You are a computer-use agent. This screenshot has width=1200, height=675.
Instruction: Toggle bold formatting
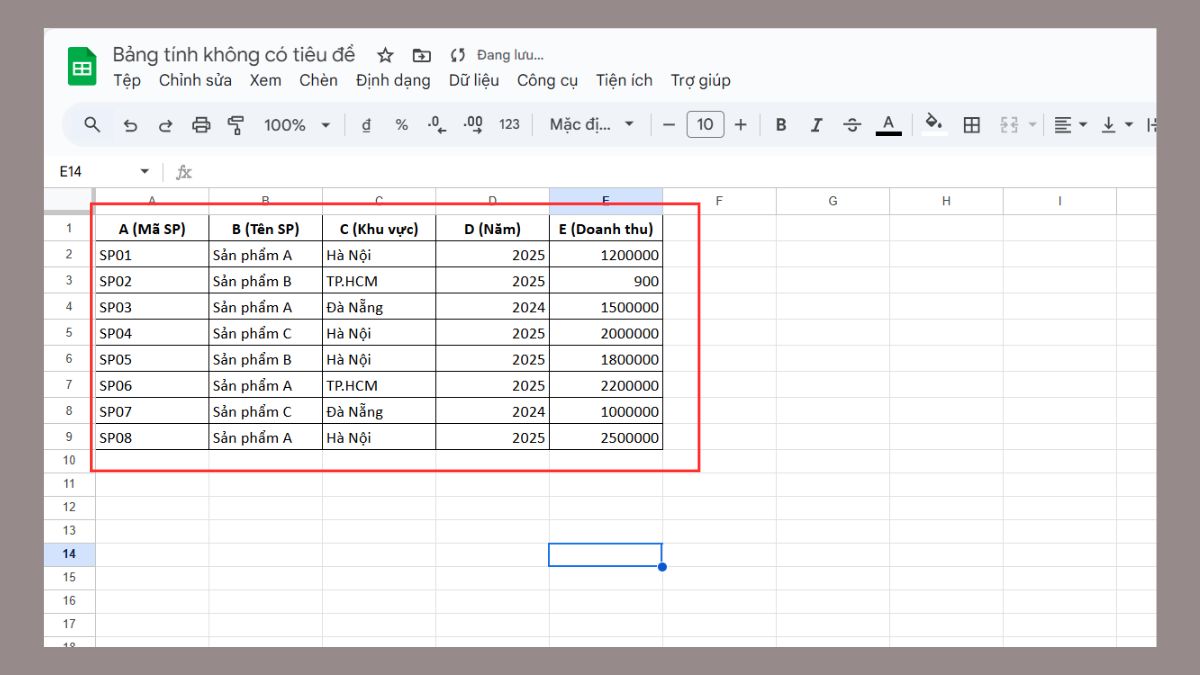click(x=781, y=125)
